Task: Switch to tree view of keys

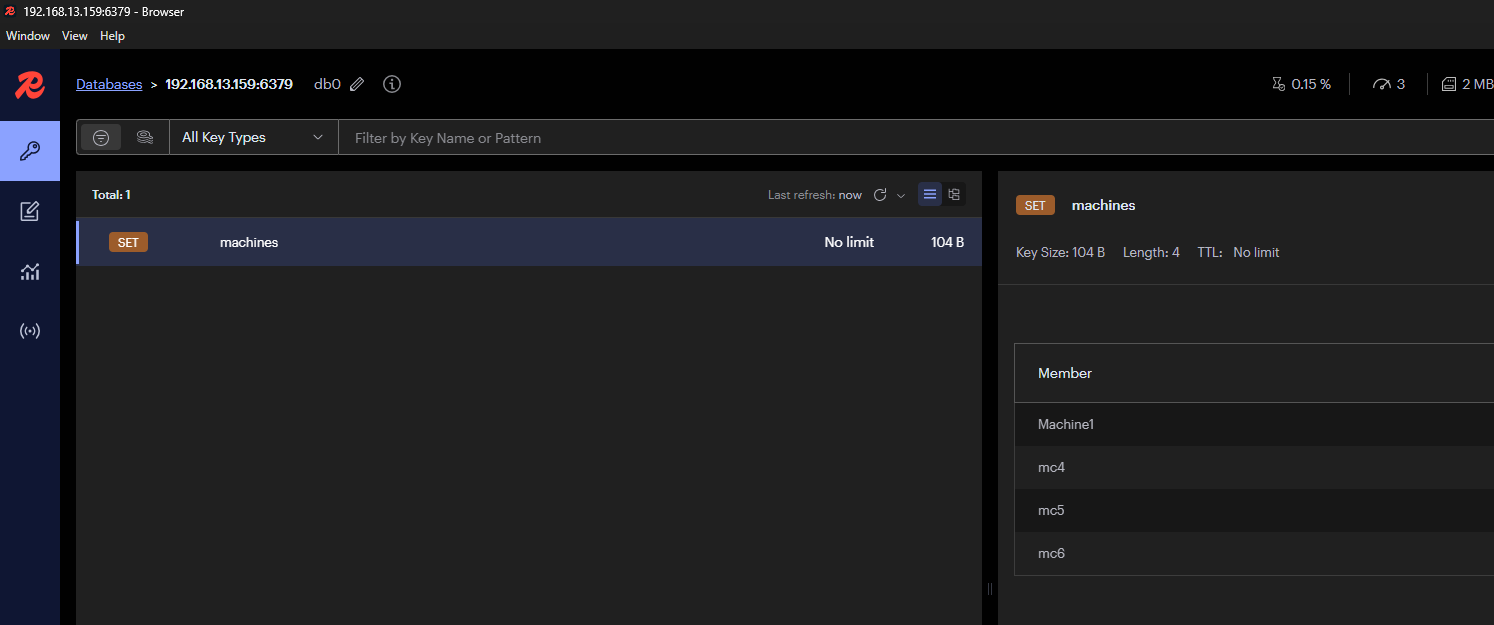Action: (x=954, y=194)
